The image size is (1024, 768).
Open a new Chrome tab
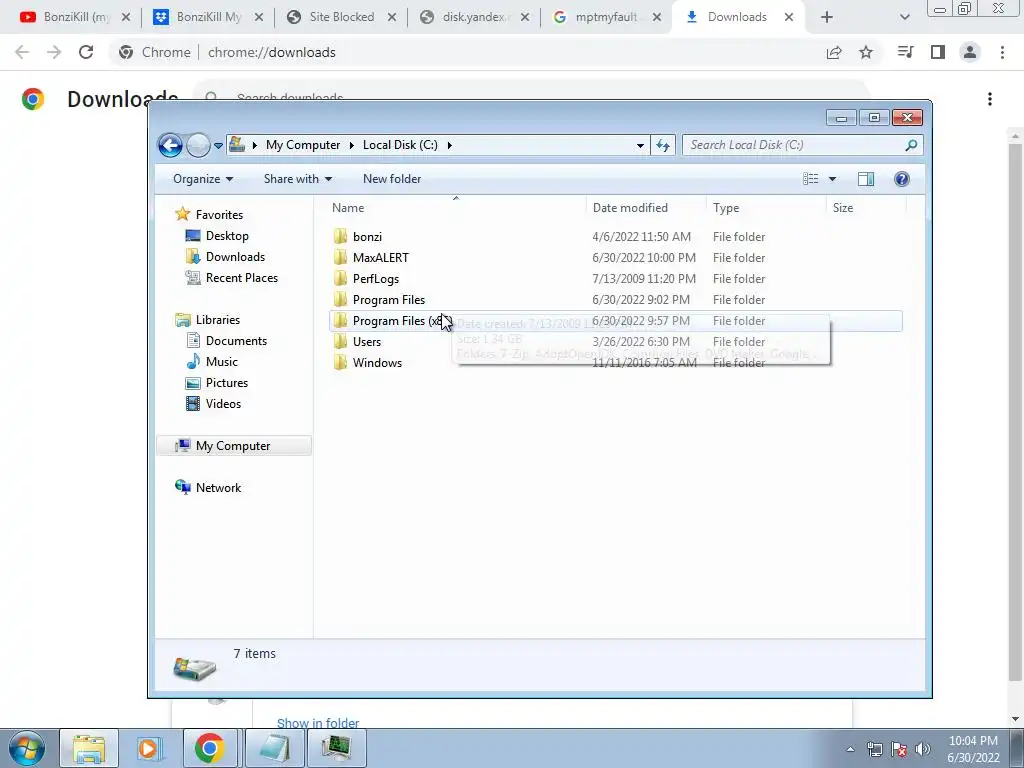826,17
